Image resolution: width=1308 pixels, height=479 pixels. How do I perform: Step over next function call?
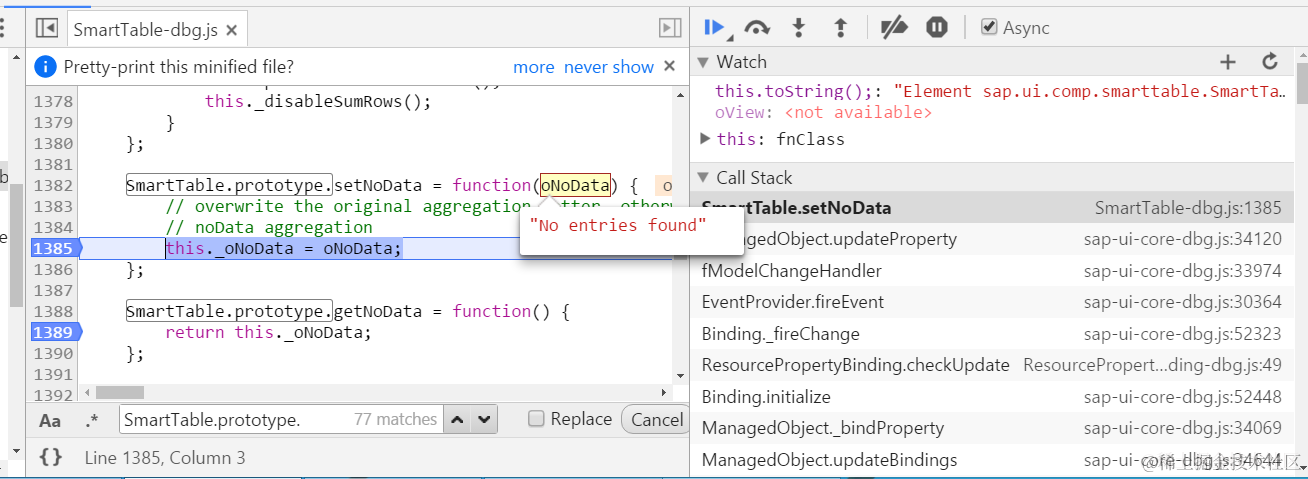click(x=757, y=27)
